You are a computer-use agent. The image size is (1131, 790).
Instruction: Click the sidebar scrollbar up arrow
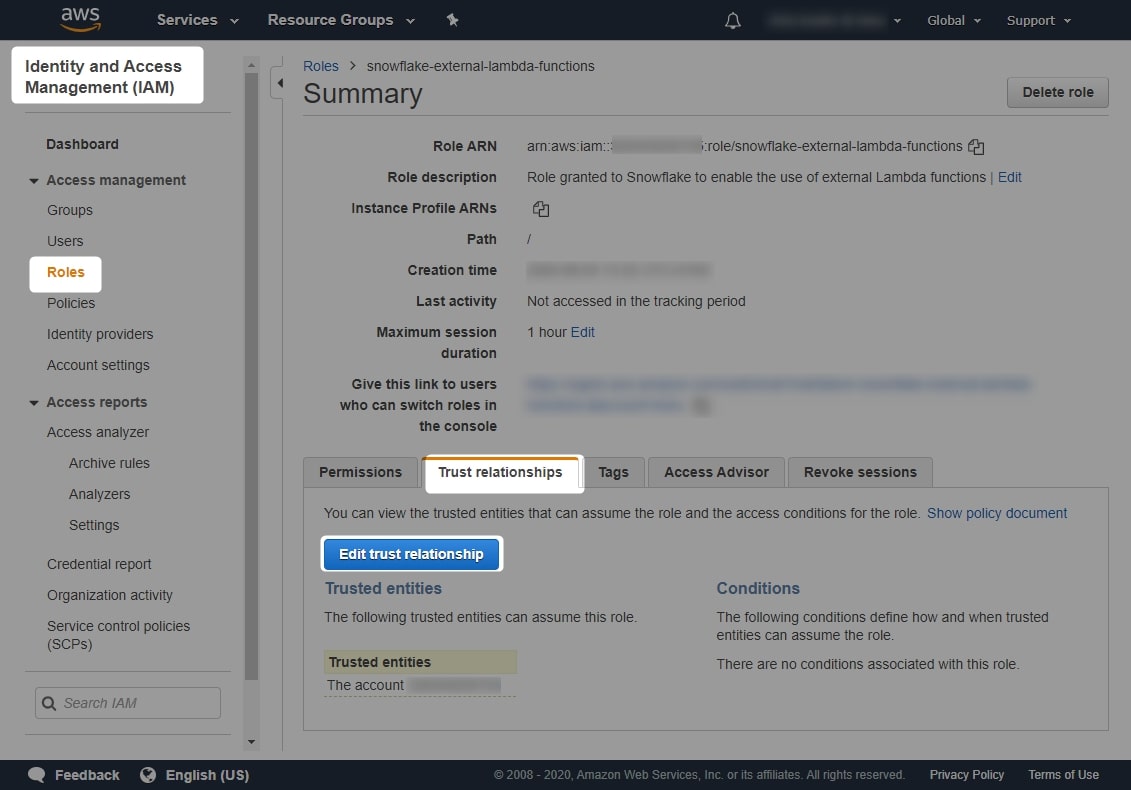251,65
